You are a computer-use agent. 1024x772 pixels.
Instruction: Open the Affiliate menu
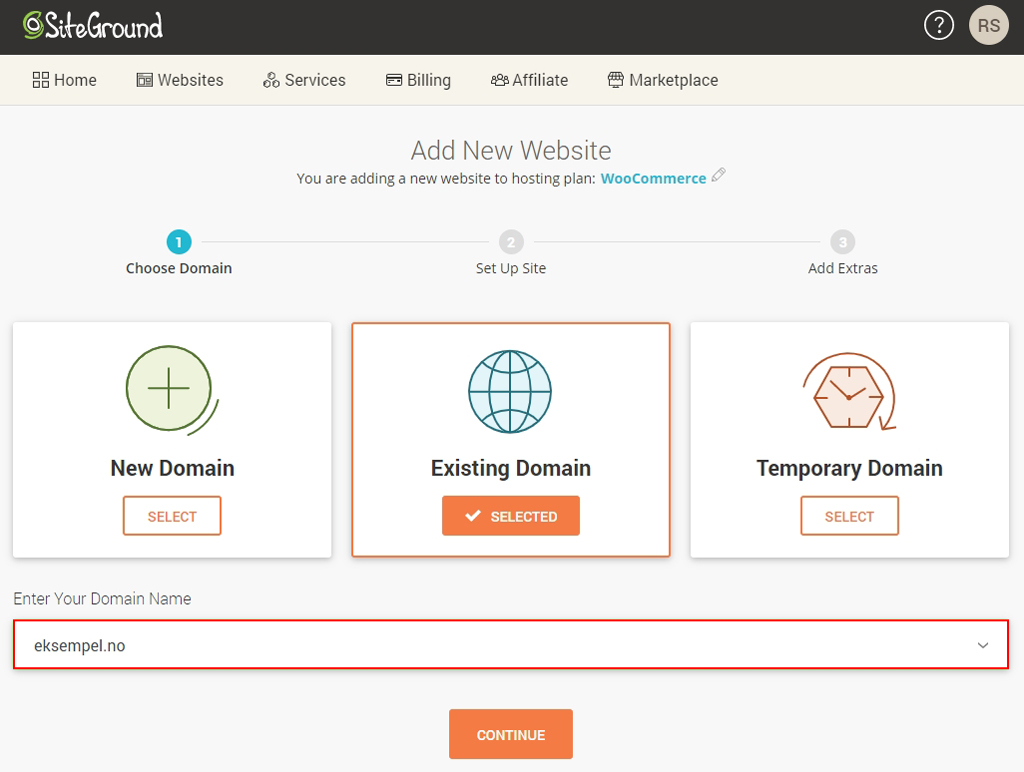(530, 80)
